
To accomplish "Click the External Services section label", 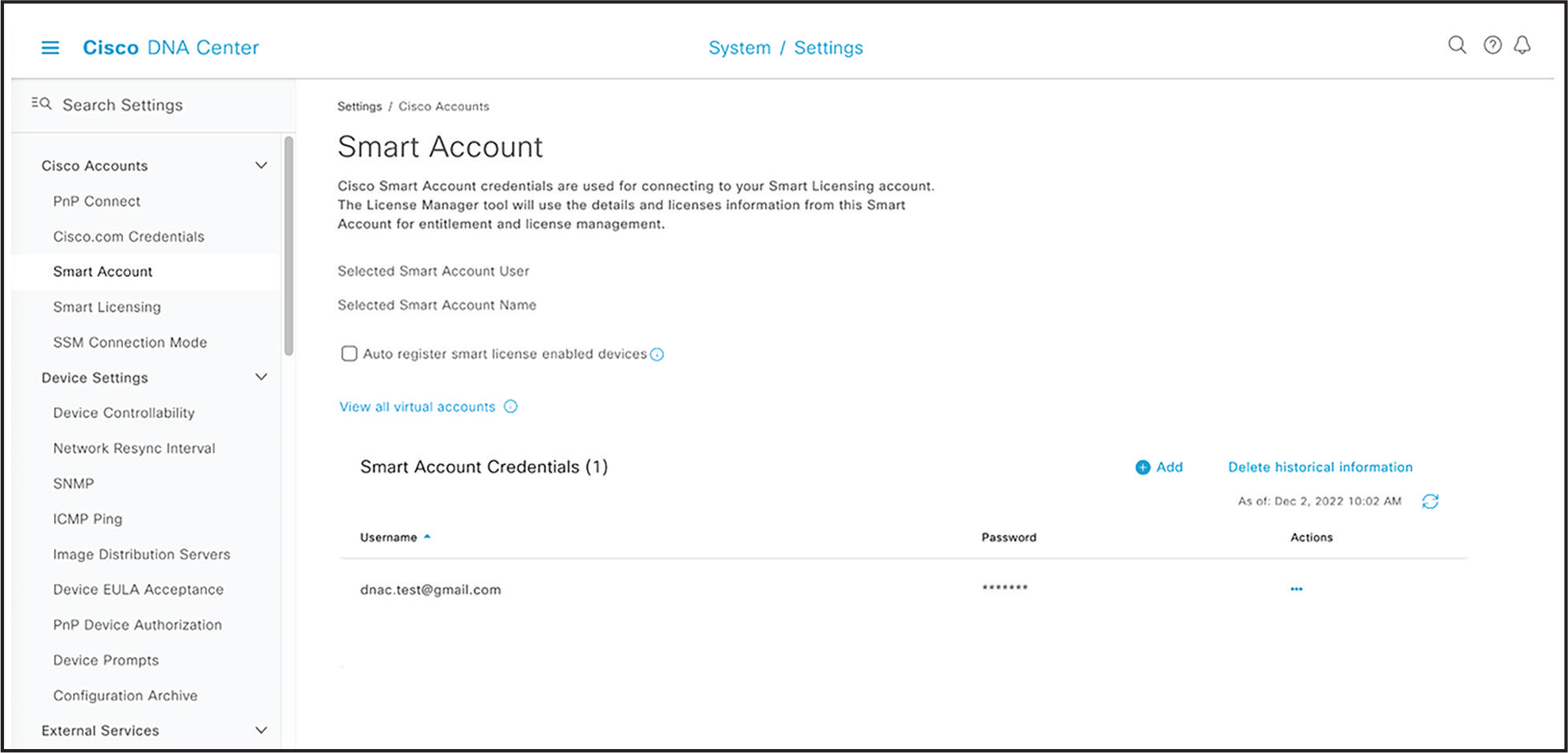I will [100, 731].
